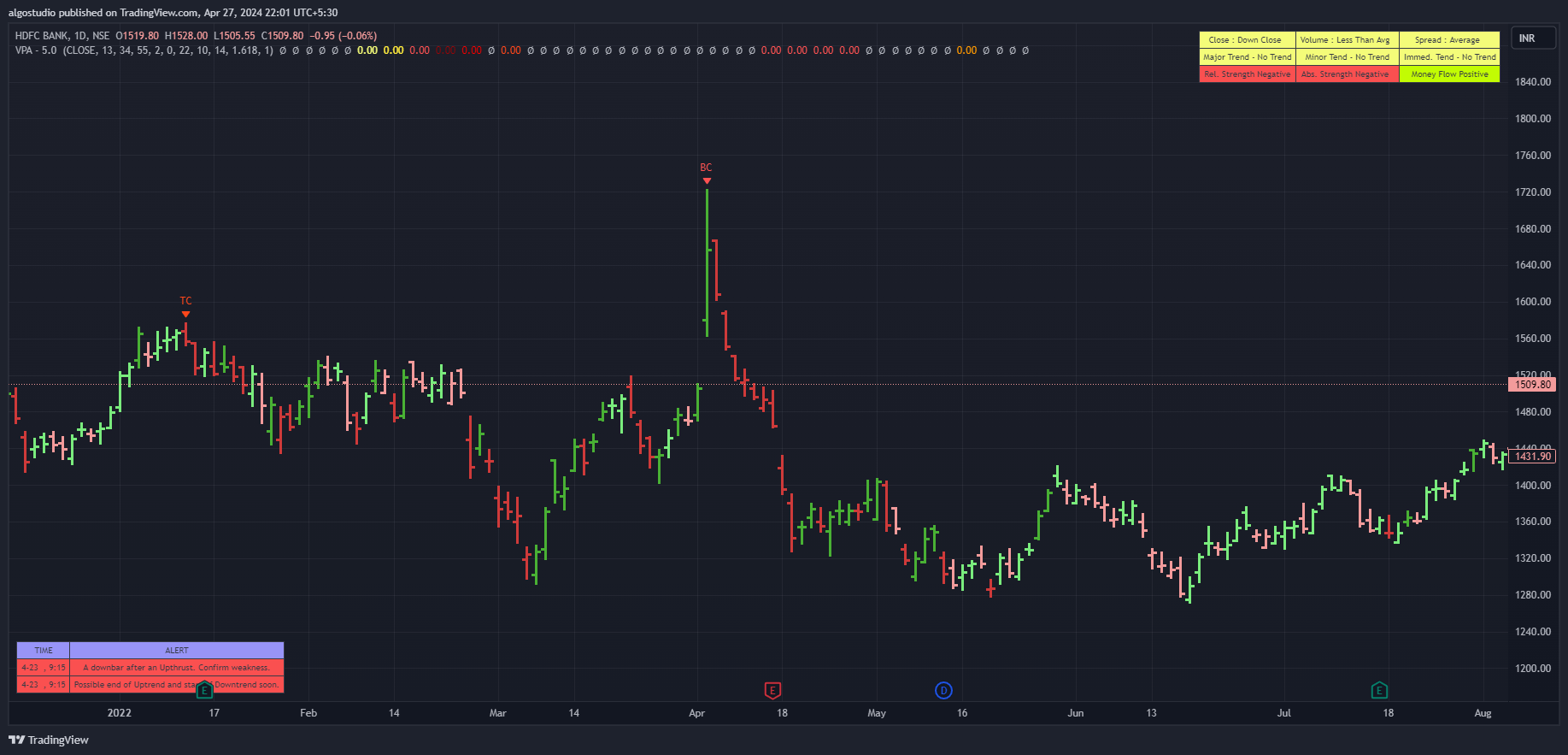Open the INR currency selector
The image size is (1568, 755).
(x=1534, y=38)
